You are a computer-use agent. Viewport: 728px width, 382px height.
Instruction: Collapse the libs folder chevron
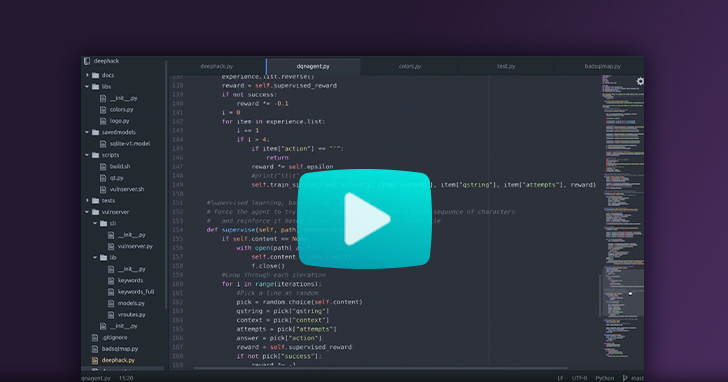pyautogui.click(x=87, y=86)
